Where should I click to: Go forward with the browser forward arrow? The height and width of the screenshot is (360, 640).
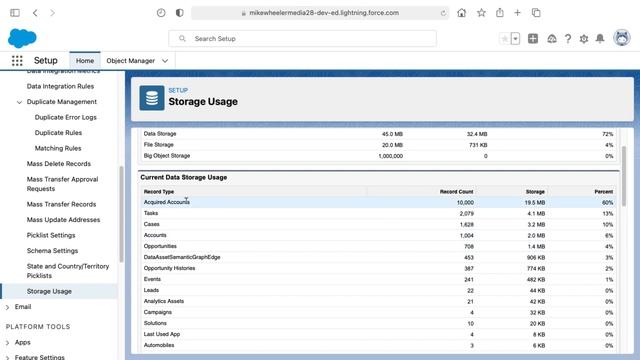tap(52, 13)
